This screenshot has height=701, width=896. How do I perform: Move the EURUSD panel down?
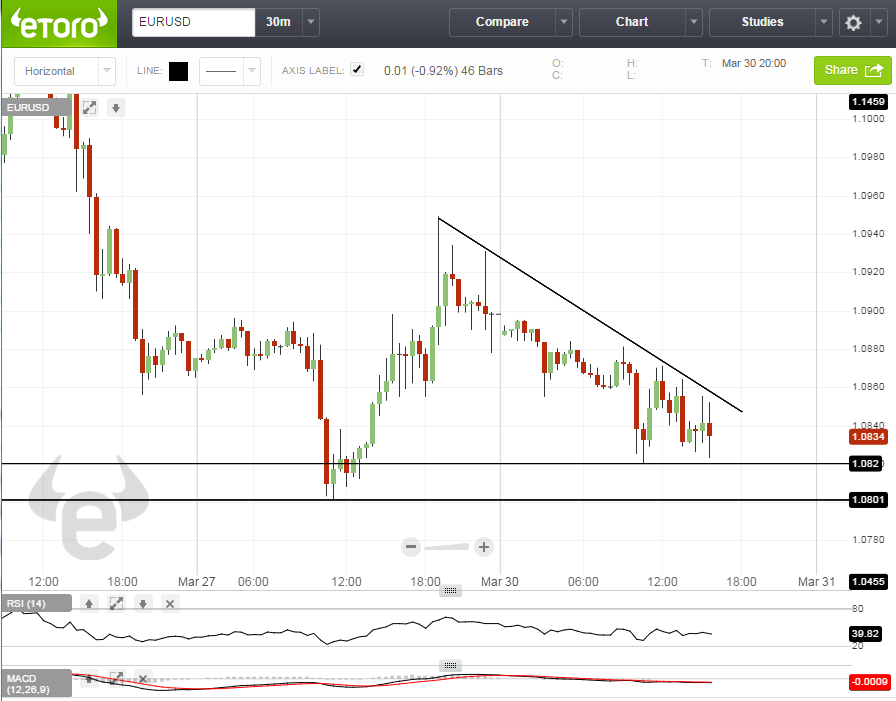[116, 107]
